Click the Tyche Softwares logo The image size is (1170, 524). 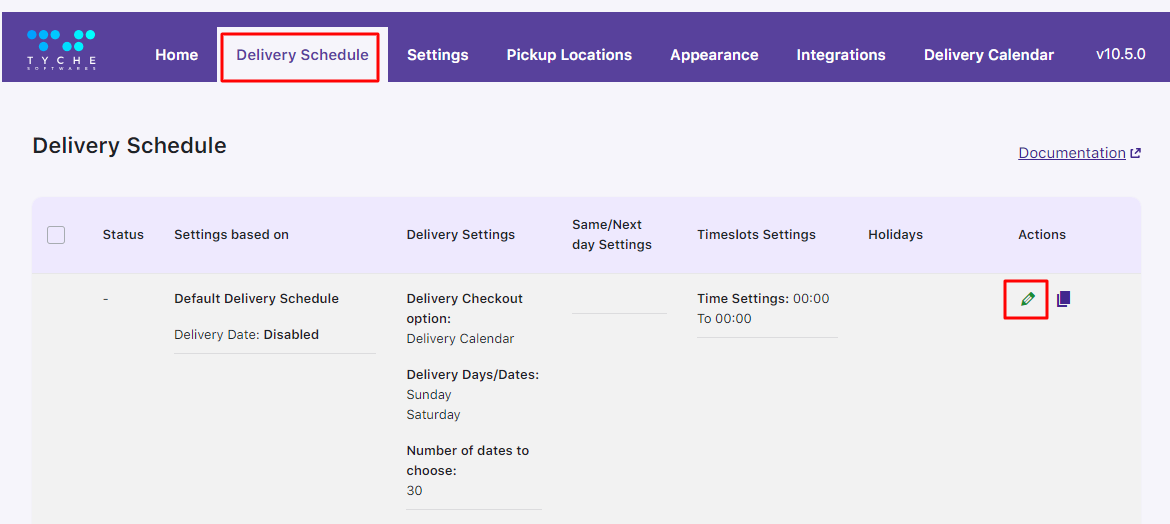[61, 48]
